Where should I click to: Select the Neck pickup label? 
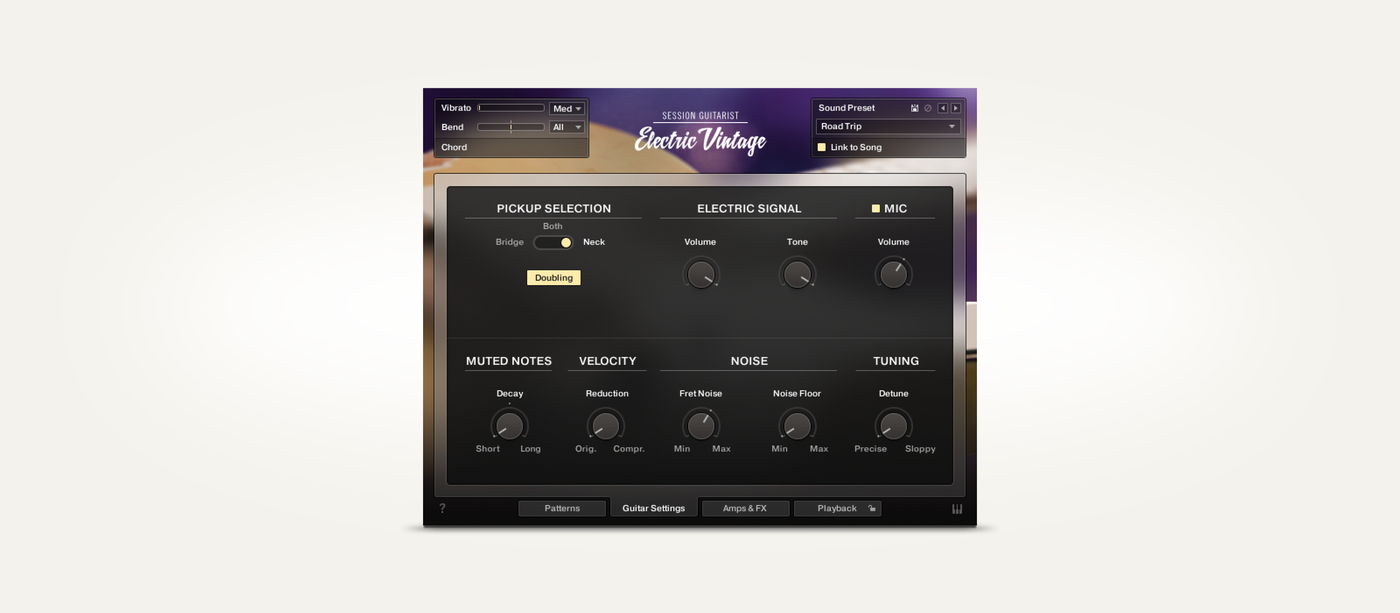pos(594,242)
